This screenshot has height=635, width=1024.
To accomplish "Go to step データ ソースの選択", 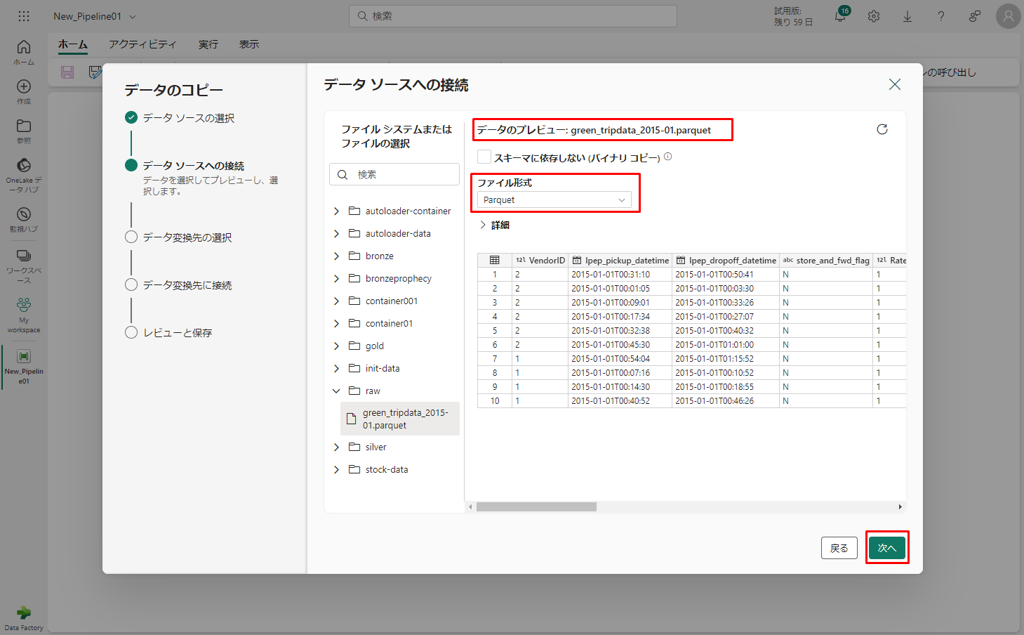I will tap(188, 118).
